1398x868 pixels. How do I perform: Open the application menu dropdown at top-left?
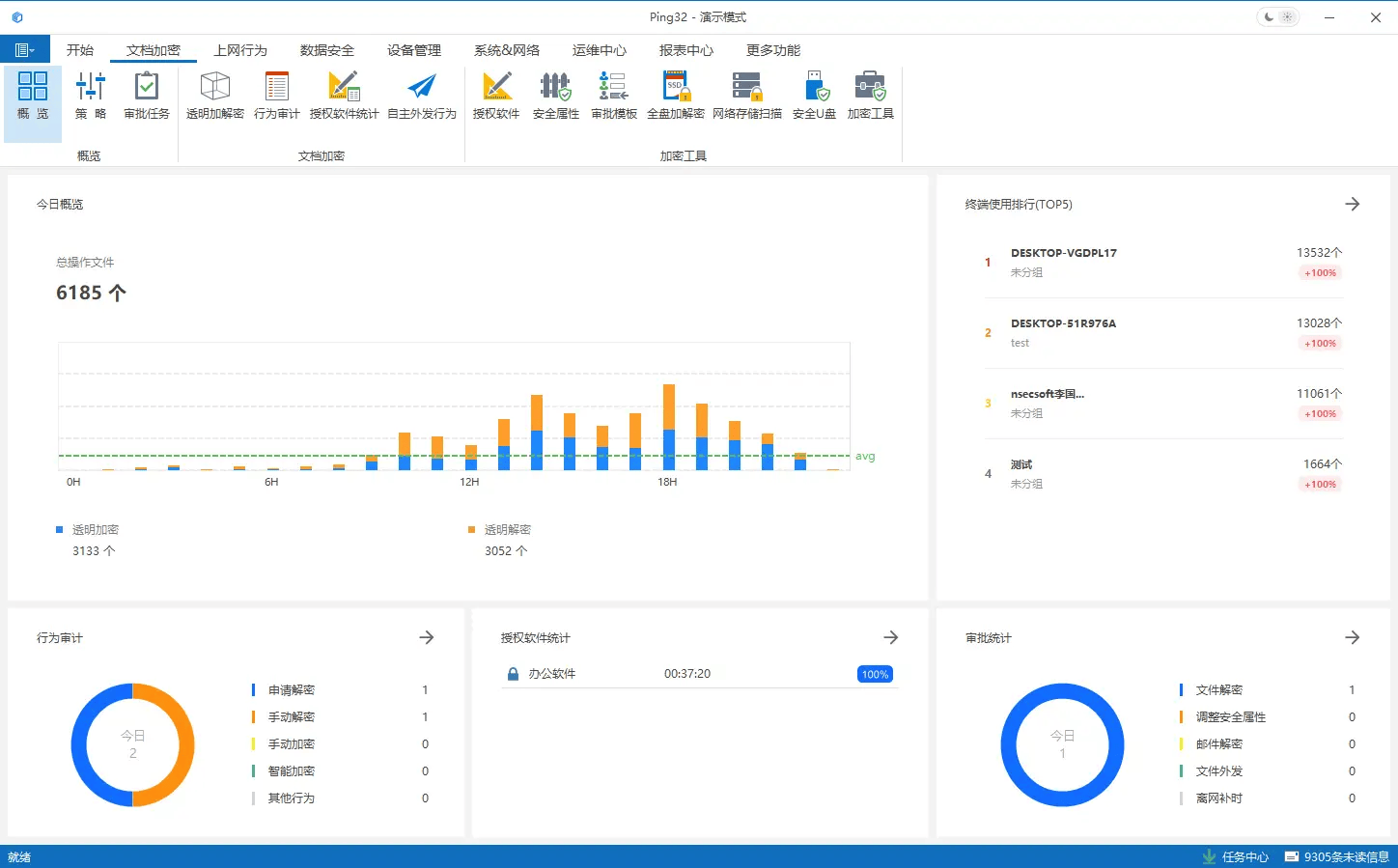pyautogui.click(x=25, y=50)
